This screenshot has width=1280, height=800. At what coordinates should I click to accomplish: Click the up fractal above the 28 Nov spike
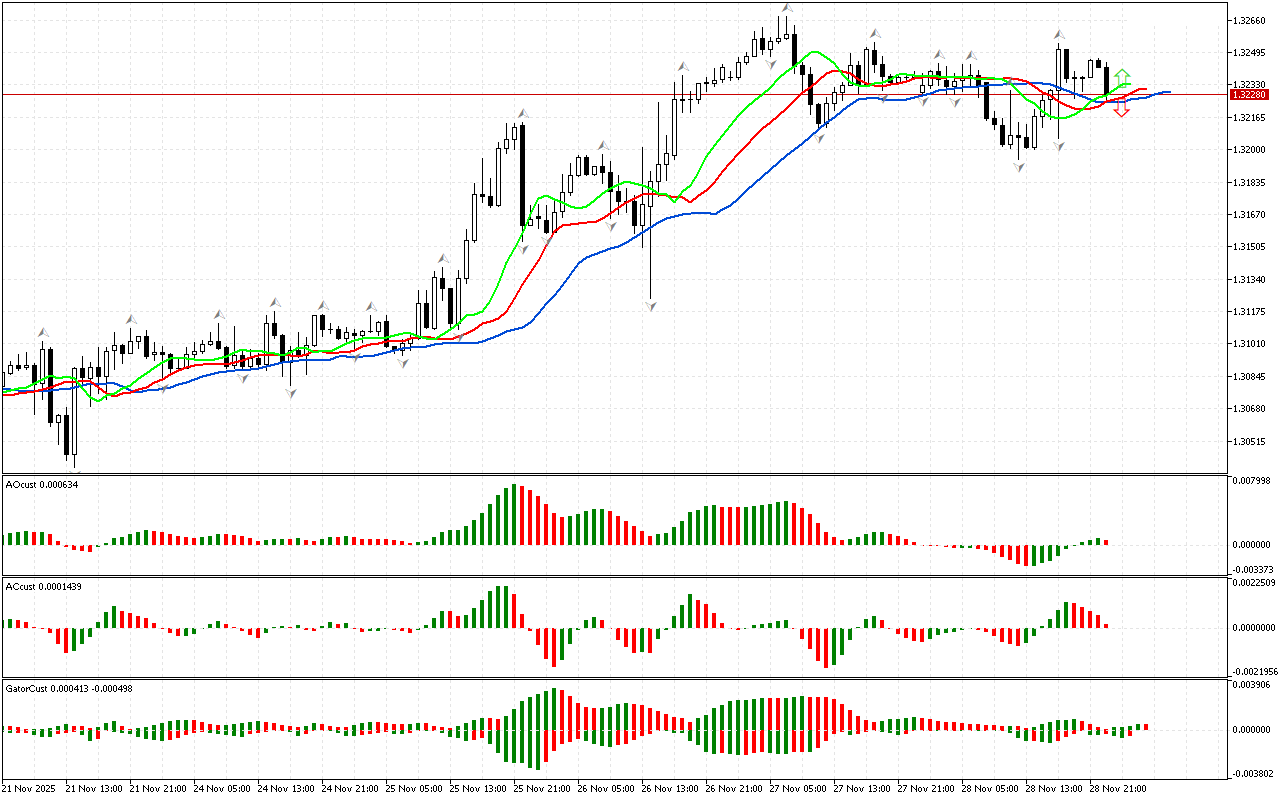click(x=1058, y=34)
